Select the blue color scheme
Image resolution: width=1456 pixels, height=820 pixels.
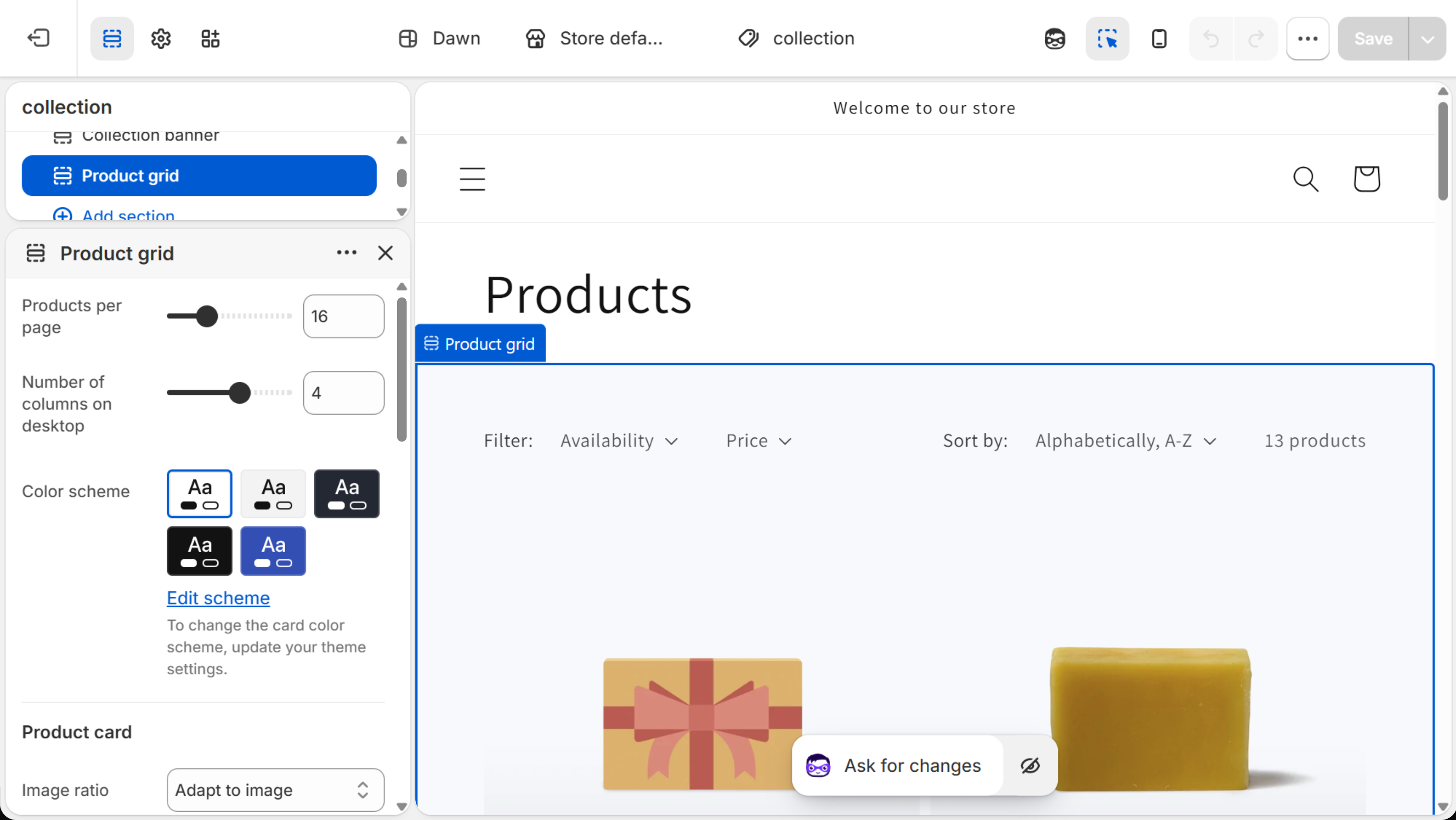click(x=273, y=551)
